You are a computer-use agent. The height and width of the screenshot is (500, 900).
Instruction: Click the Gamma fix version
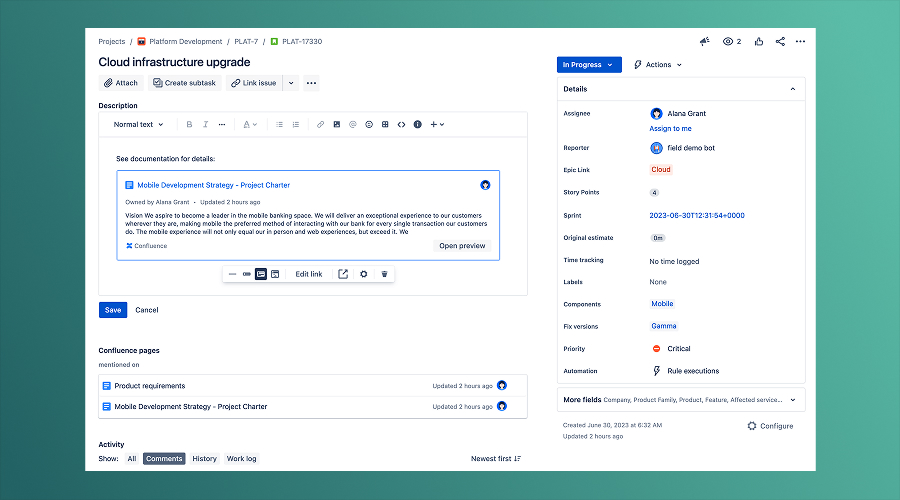coord(664,326)
